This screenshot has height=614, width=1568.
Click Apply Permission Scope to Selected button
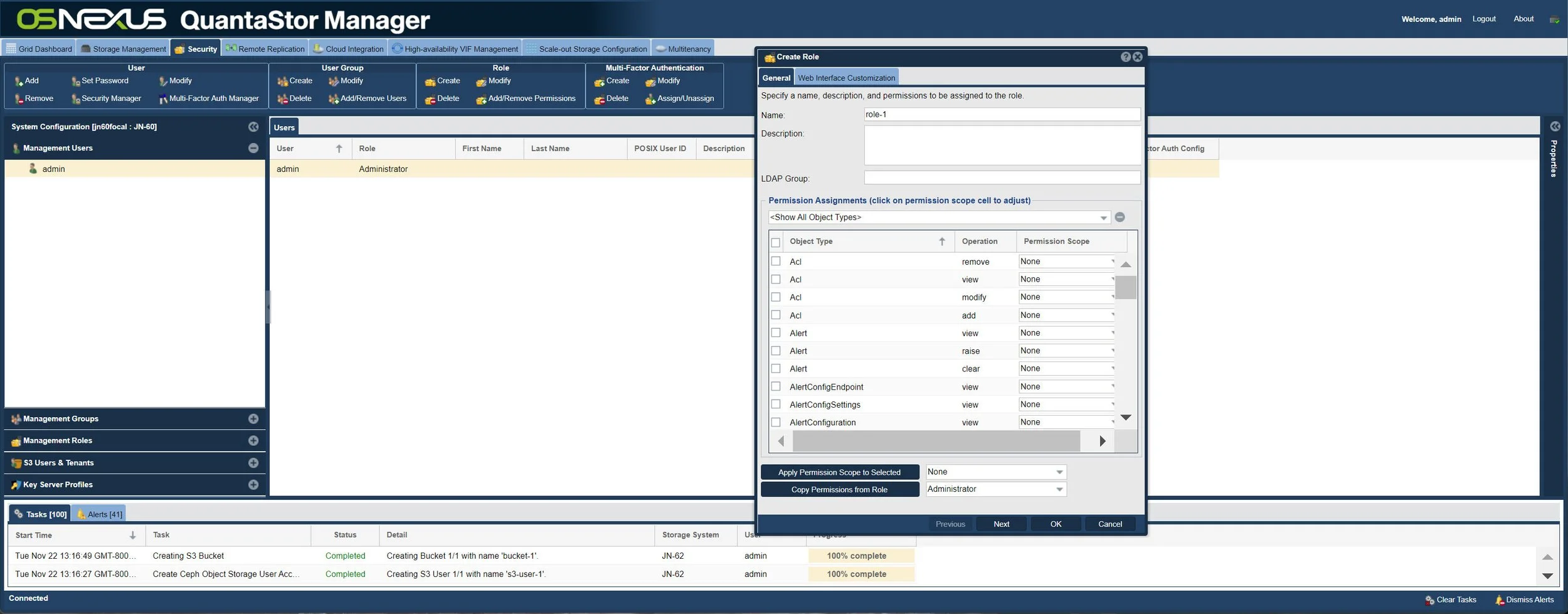pyautogui.click(x=839, y=472)
